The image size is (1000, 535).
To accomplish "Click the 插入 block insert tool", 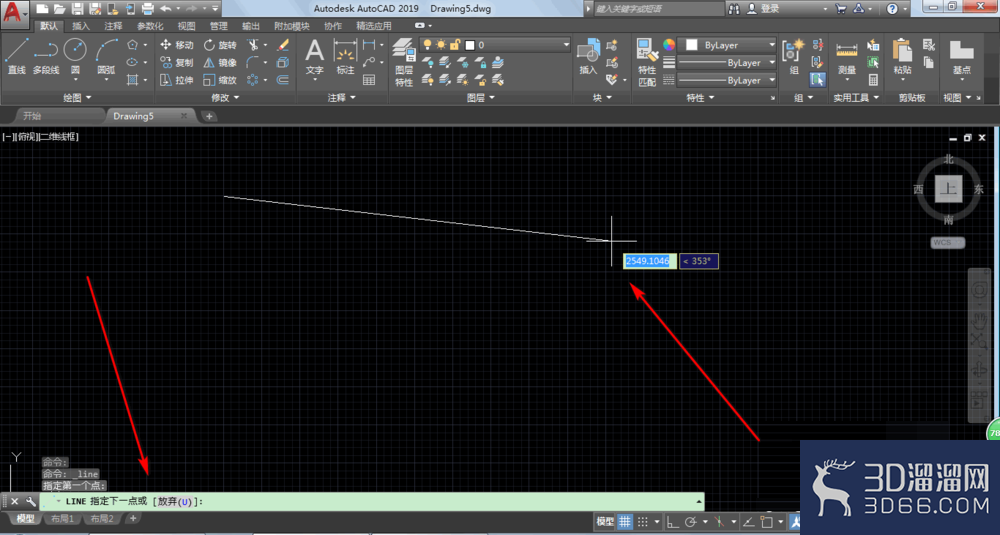I will tap(588, 57).
